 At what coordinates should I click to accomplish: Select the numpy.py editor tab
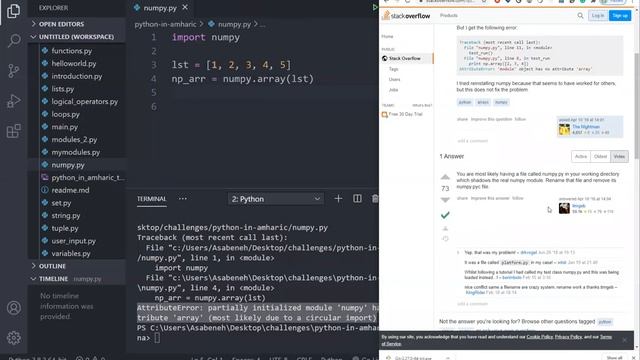[x=160, y=7]
